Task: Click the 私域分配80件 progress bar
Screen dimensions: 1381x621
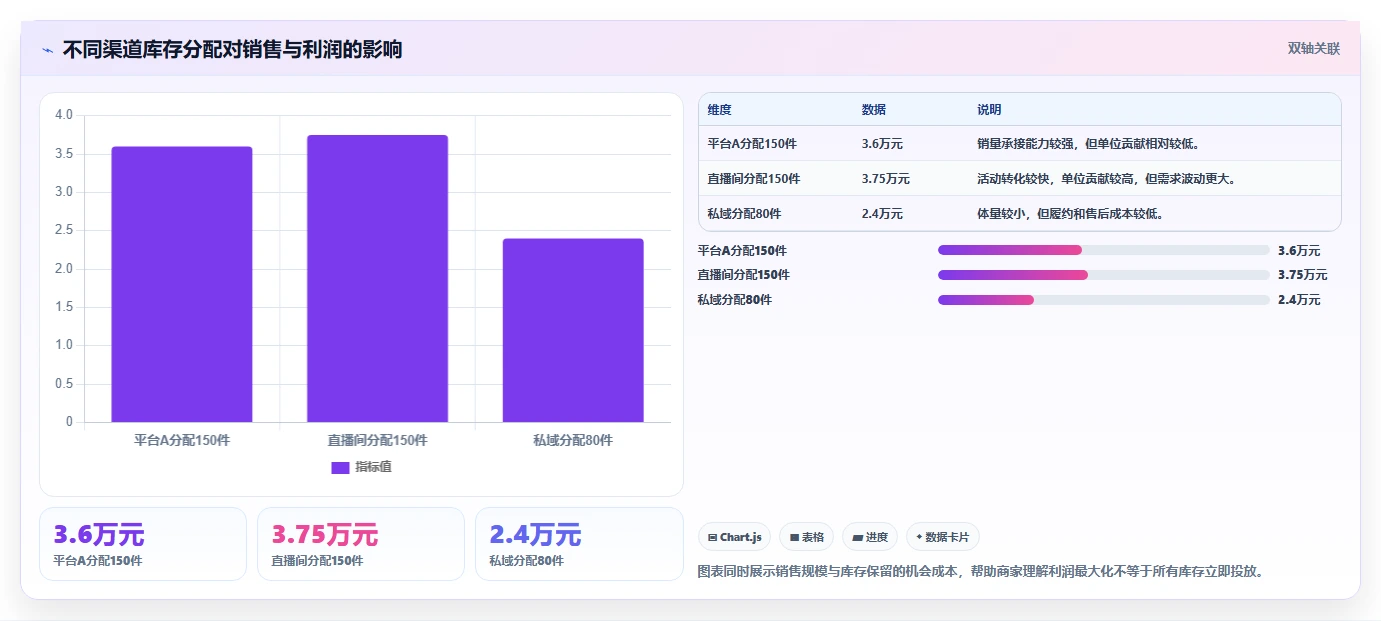Action: coord(1103,300)
